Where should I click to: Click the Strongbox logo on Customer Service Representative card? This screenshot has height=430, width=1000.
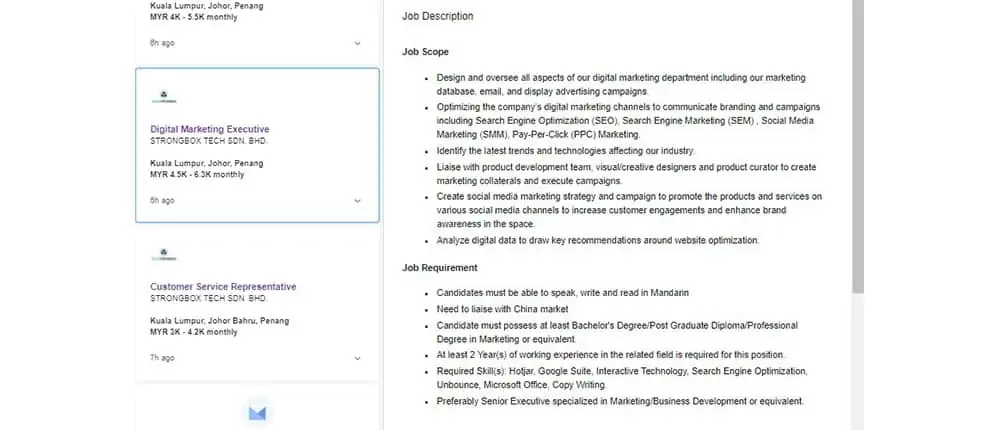[162, 255]
